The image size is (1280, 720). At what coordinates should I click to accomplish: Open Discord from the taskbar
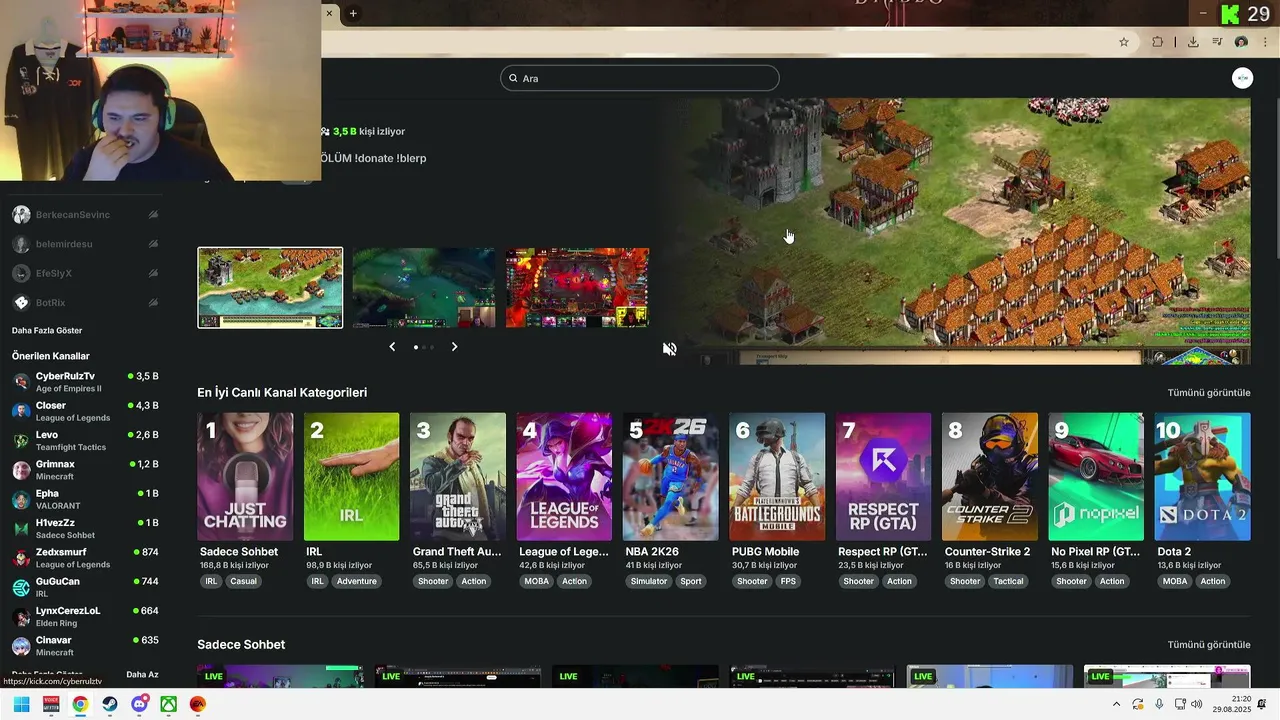pos(140,704)
